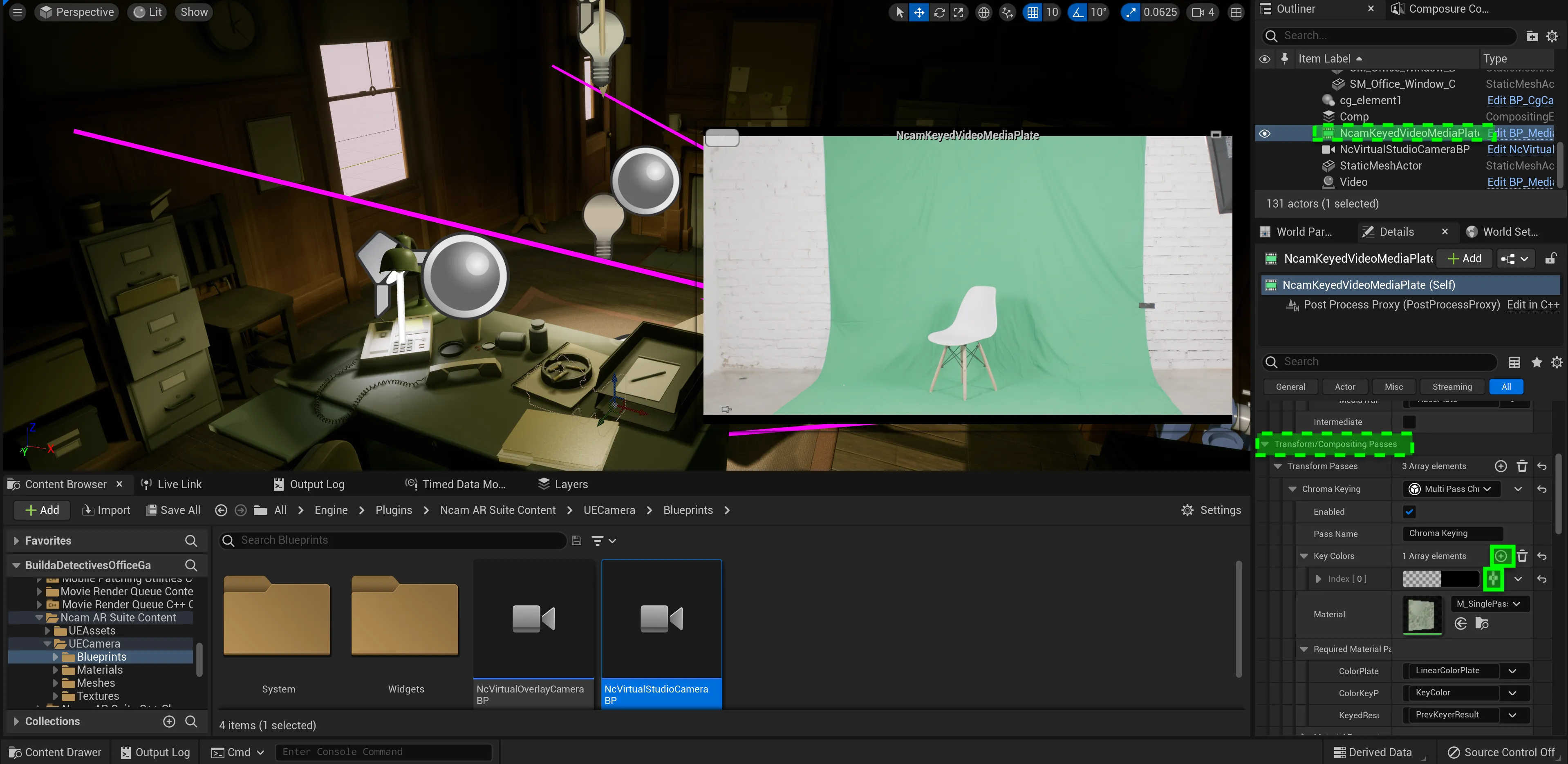Check the Intermediate checkbox
This screenshot has height=764, width=1568.
[x=1409, y=422]
